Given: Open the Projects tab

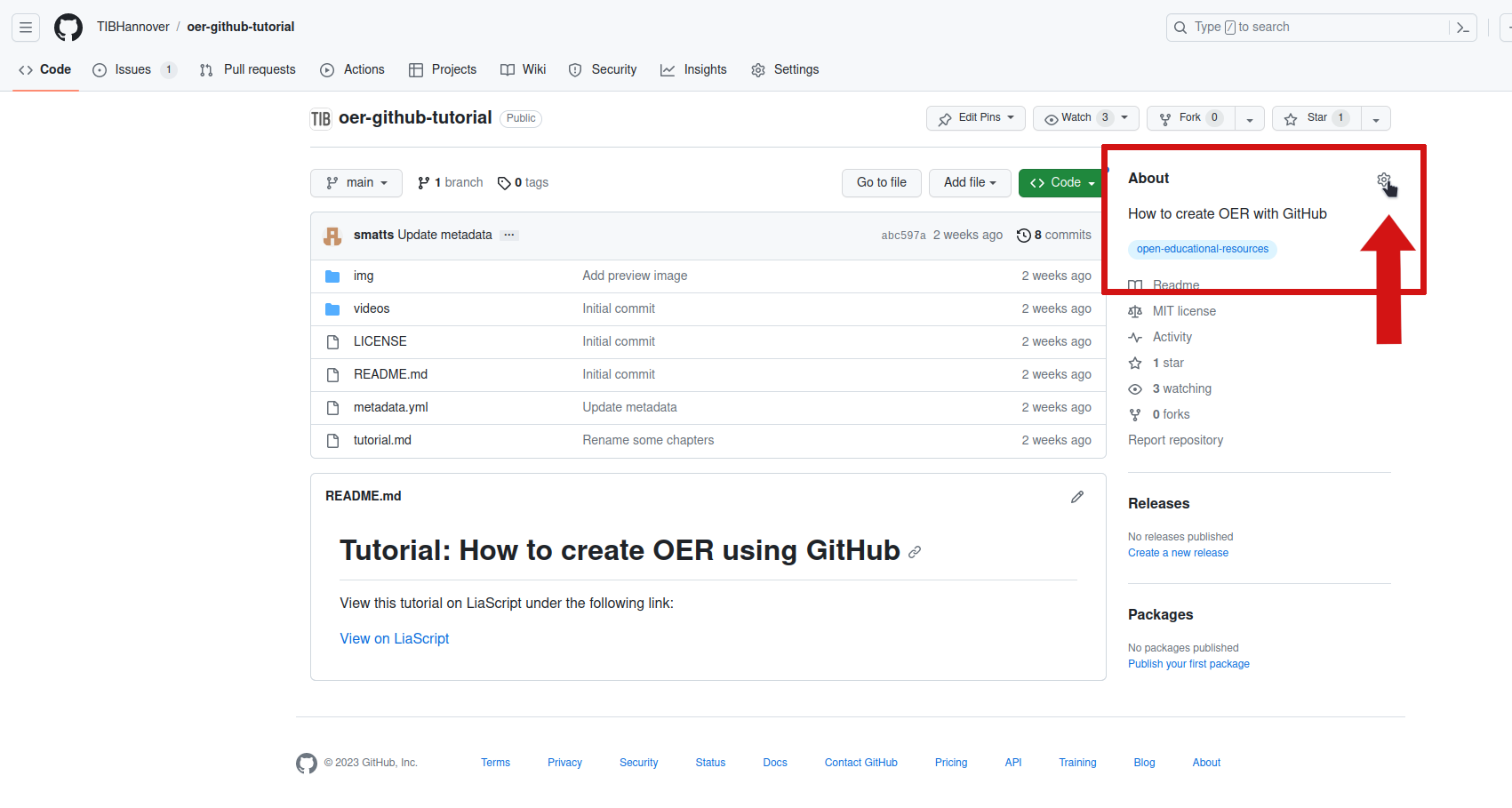Looking at the screenshot, I should pyautogui.click(x=443, y=69).
